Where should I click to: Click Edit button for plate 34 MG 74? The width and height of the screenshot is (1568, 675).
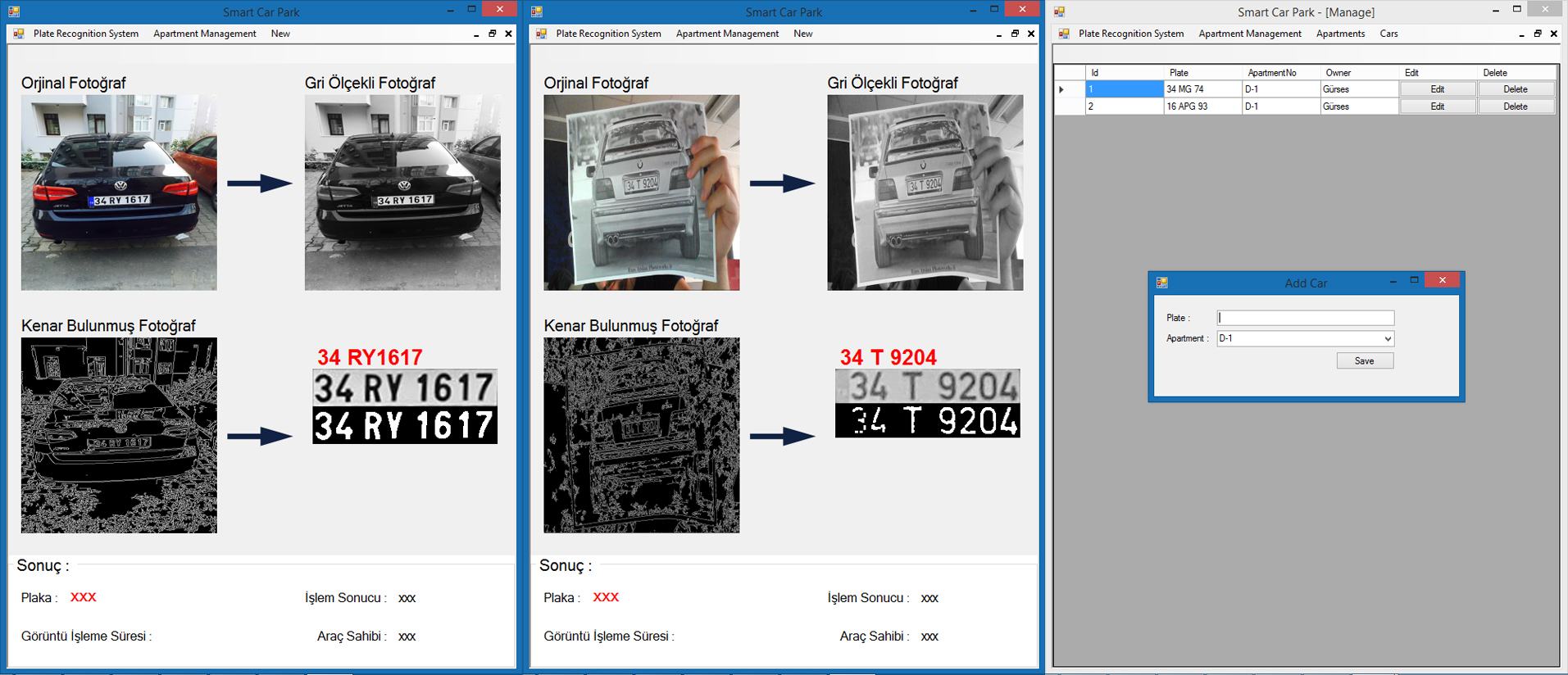click(x=1438, y=89)
